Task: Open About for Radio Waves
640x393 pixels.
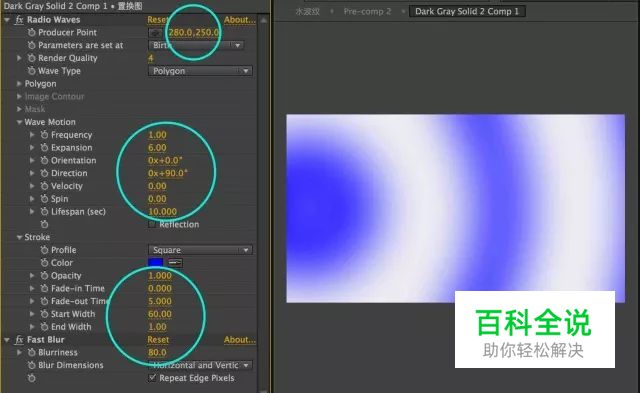Action: point(240,20)
